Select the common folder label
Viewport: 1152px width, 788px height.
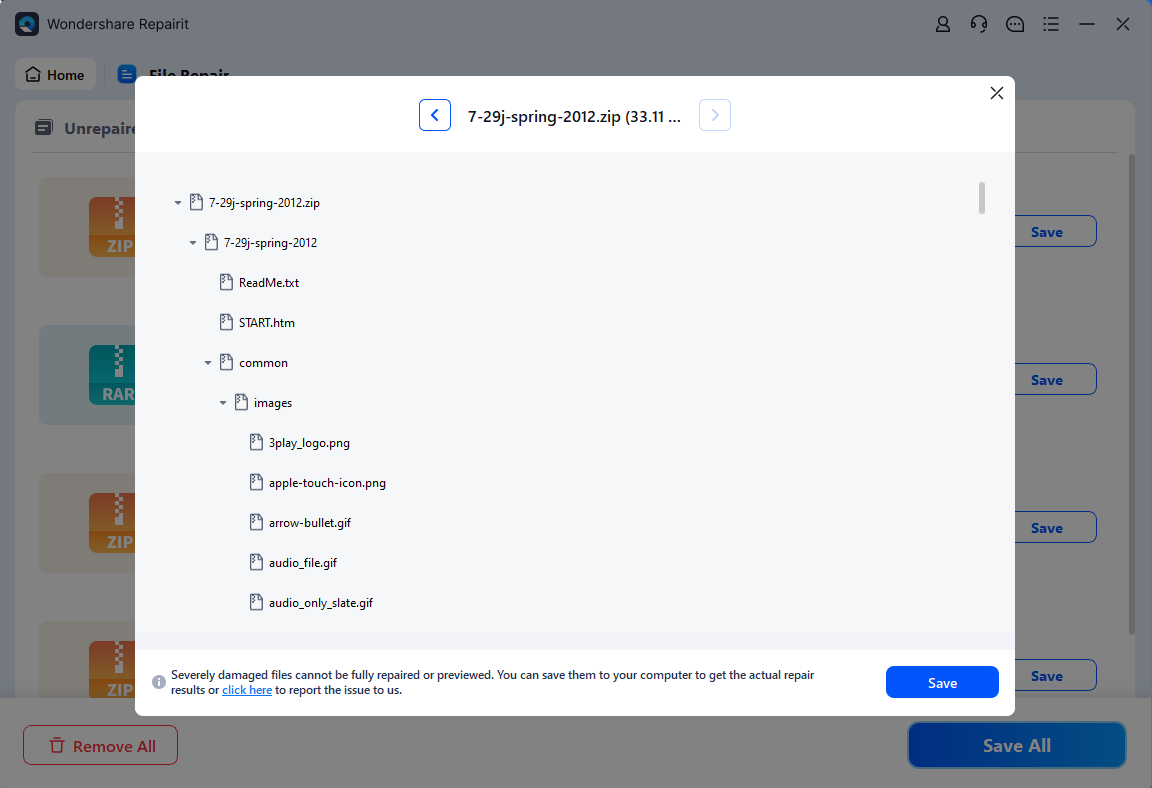[263, 363]
